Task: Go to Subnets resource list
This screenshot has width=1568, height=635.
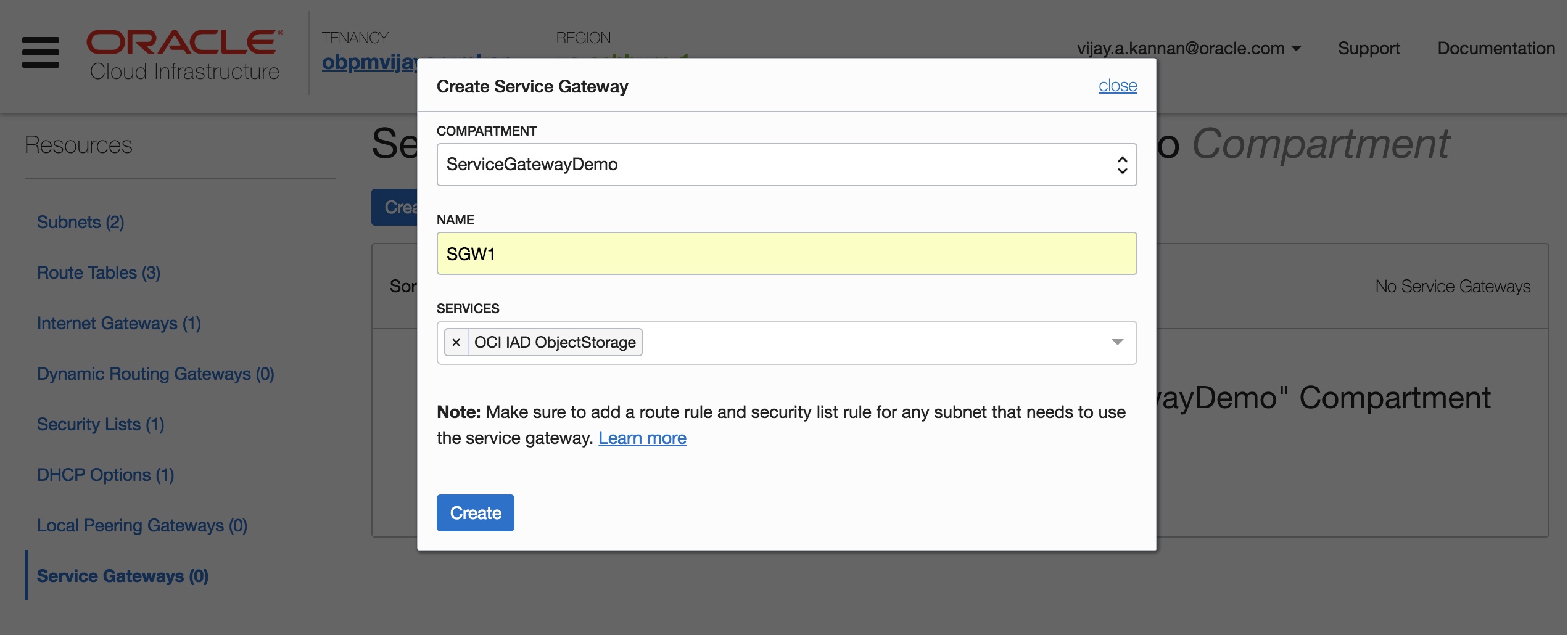Action: 80,222
